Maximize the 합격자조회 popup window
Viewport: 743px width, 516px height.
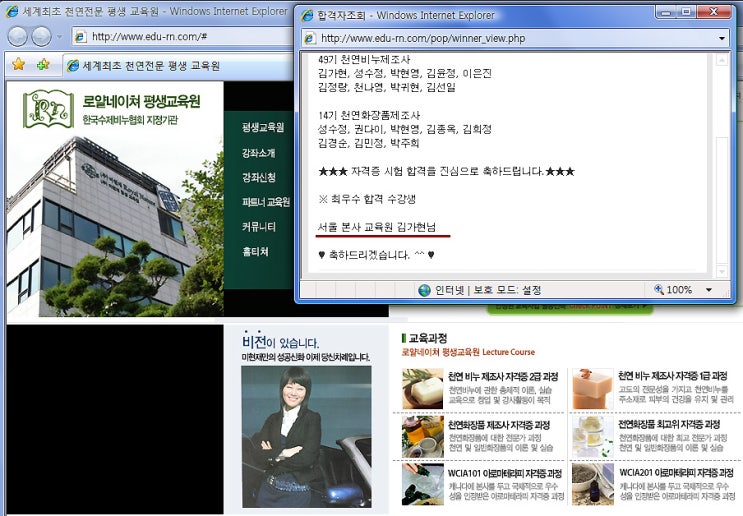[x=686, y=12]
